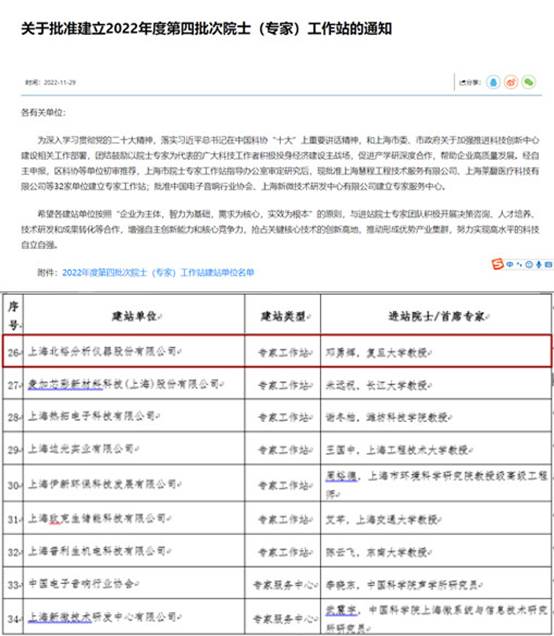The width and height of the screenshot is (554, 636).
Task: Click the company name in row 32
Action: click(97, 551)
